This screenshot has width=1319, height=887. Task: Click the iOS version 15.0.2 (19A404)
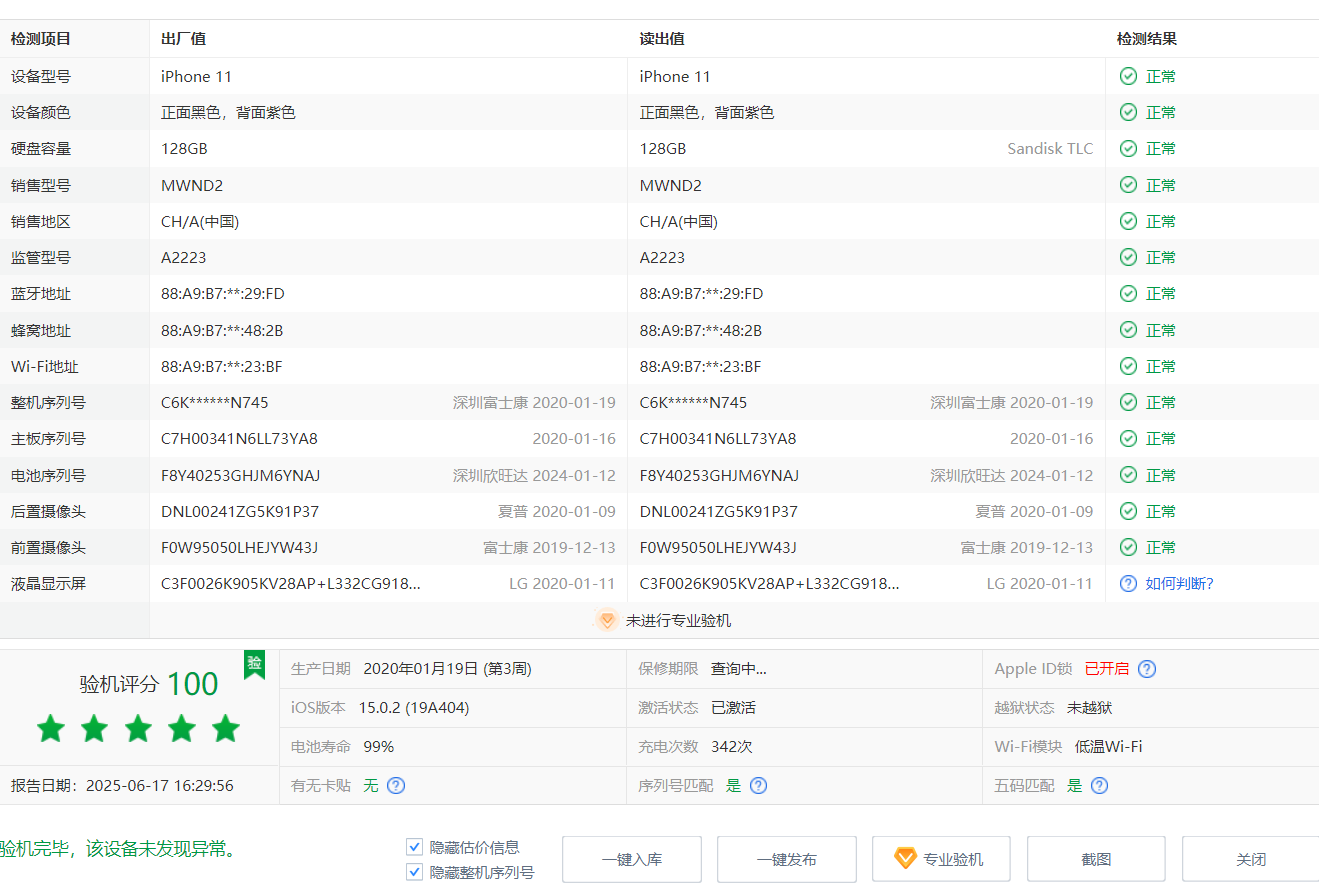(414, 707)
